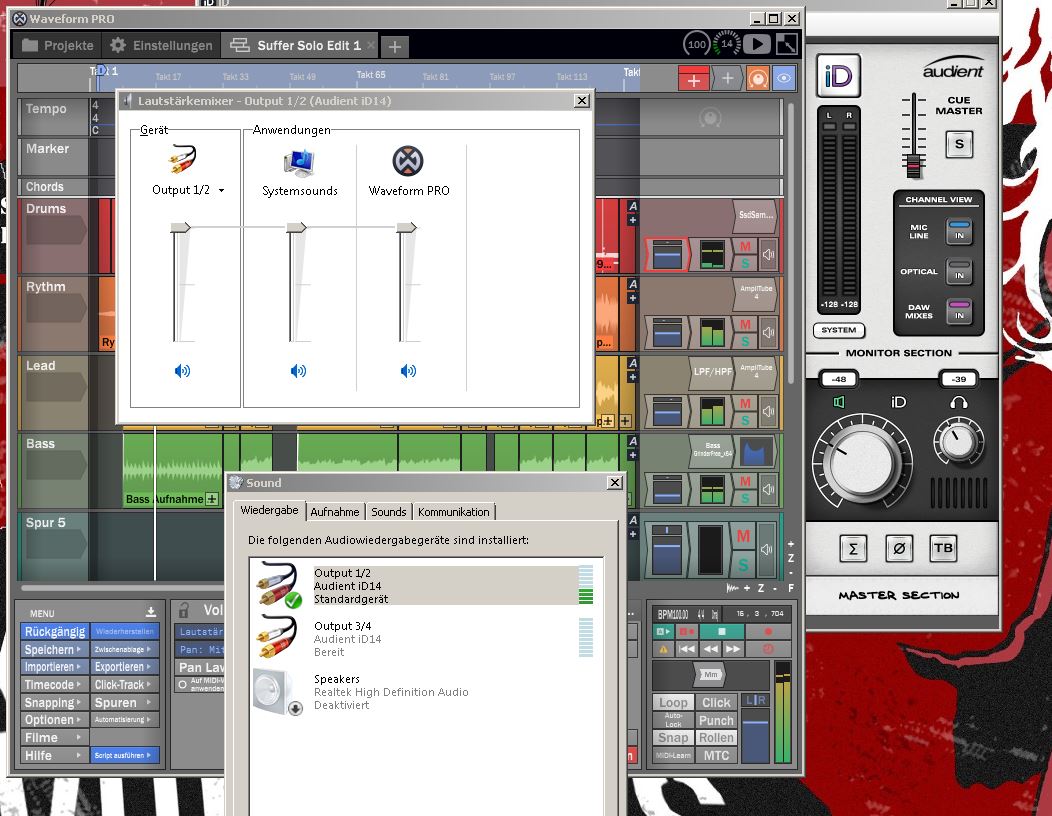Click the record button in transport
This screenshot has width=1052, height=816.
(768, 631)
